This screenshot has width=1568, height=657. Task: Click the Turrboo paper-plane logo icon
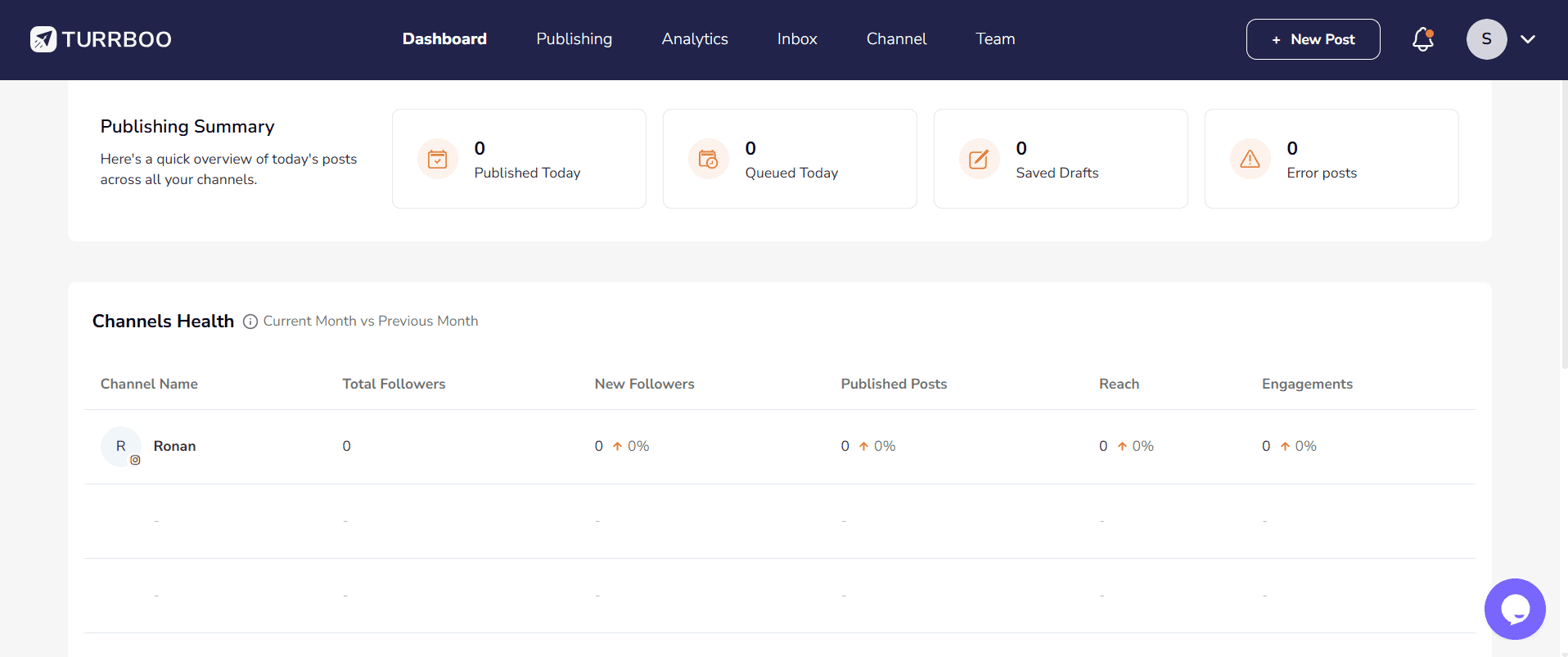pos(43,39)
